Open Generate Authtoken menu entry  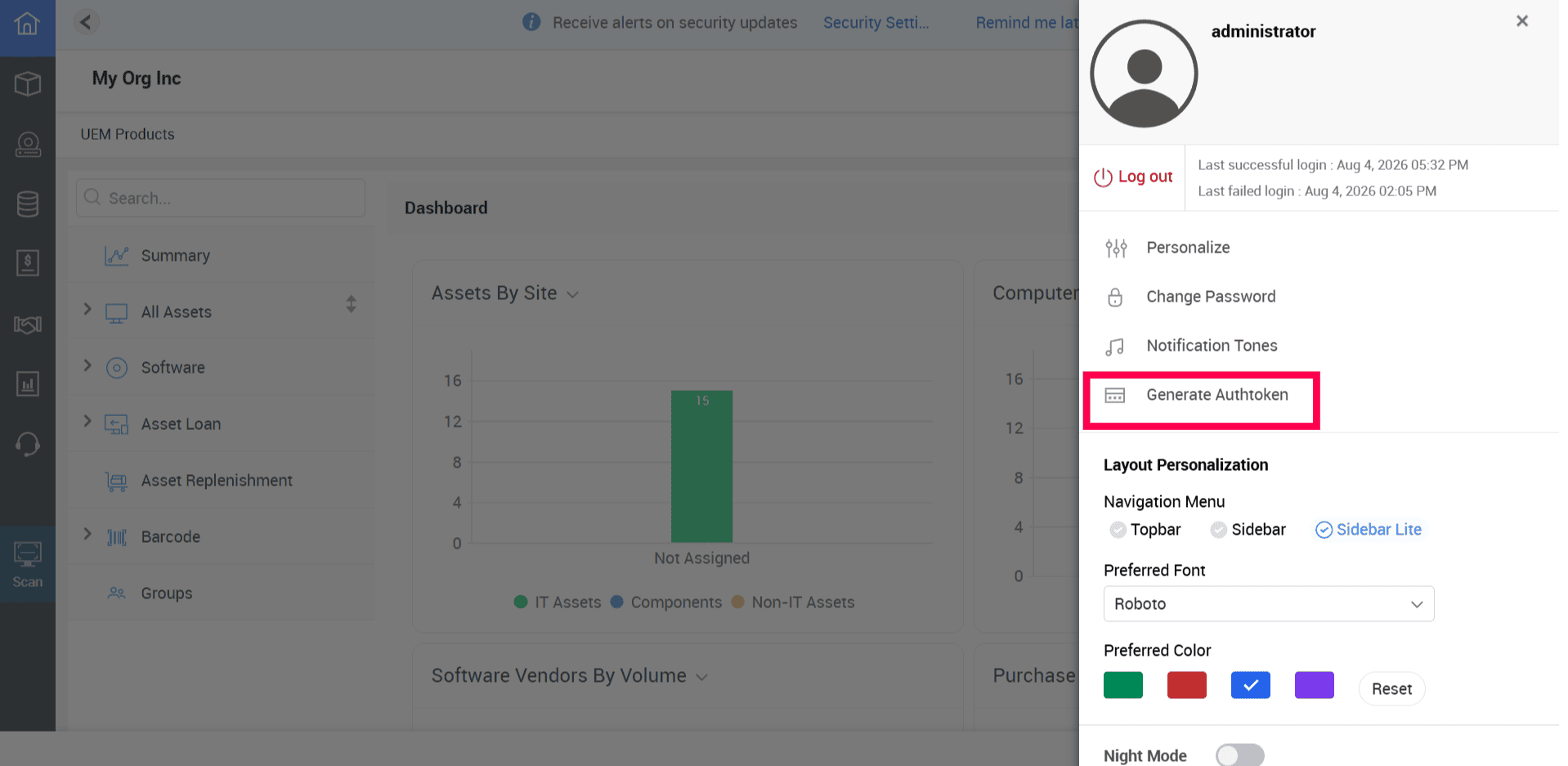pos(1217,395)
